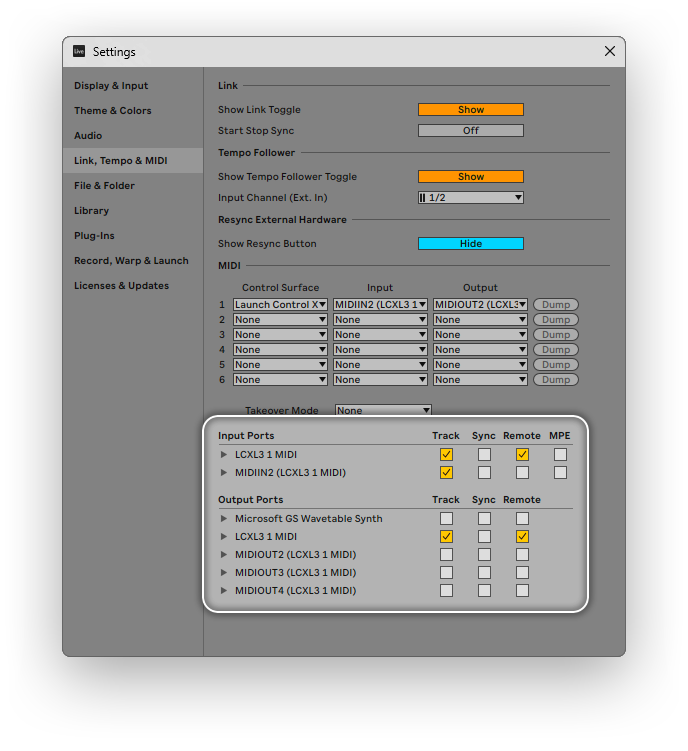Enable Remote for MIDIIN2 input port
Viewport: 688px width, 751px height.
[522, 473]
